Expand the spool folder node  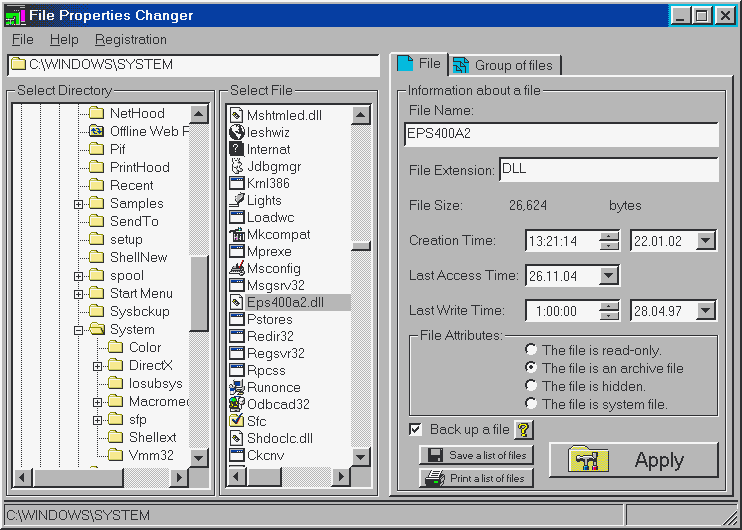click(x=79, y=276)
